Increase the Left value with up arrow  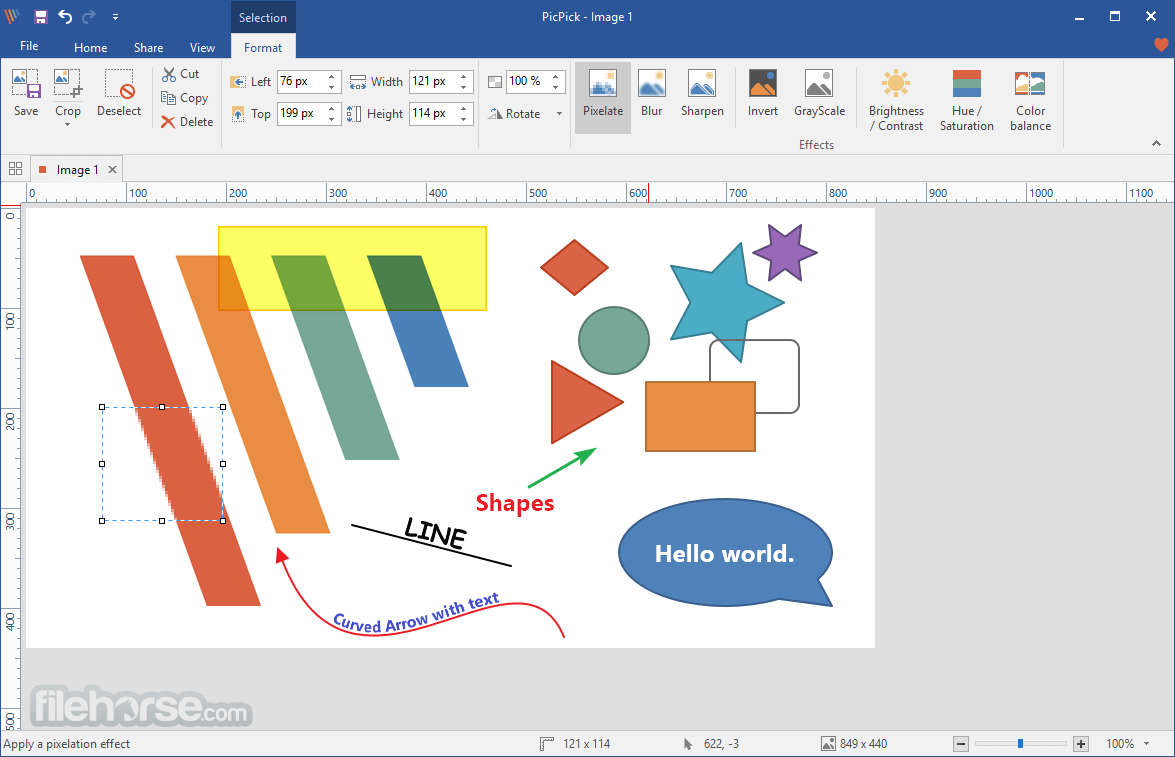[x=332, y=76]
